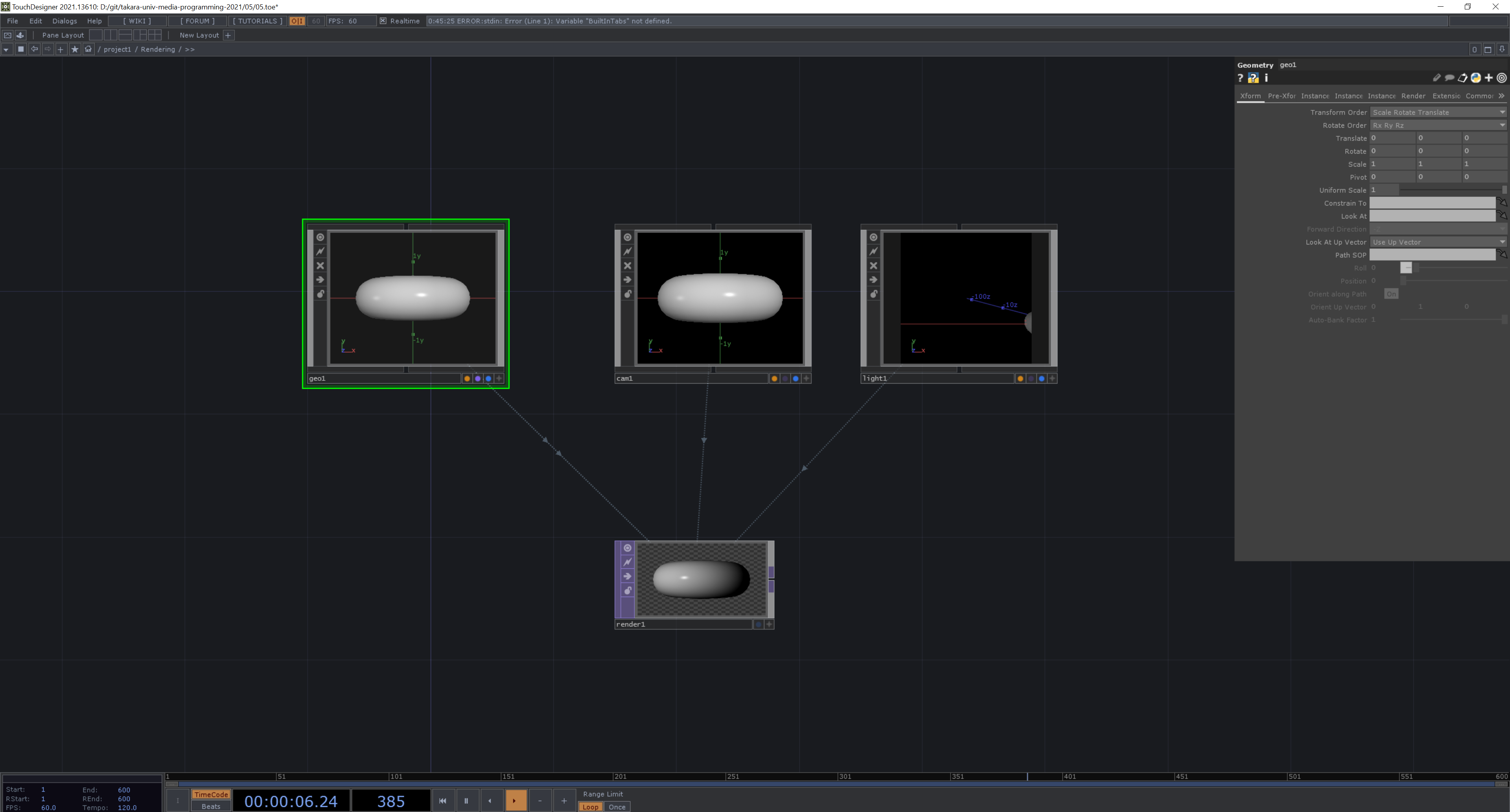Click the copy parameters clipboard icon

(x=1462, y=78)
